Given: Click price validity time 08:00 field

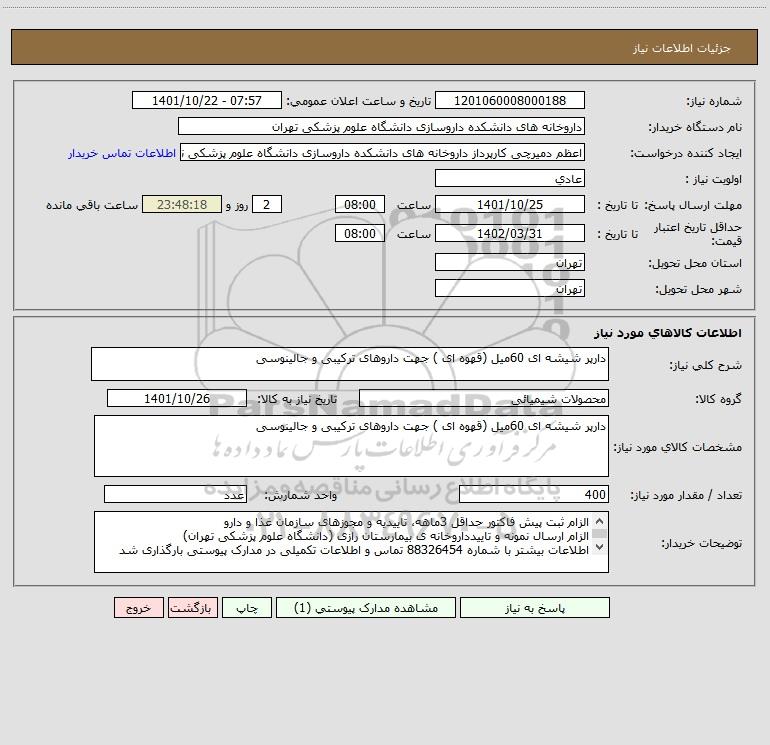Looking at the screenshot, I should (x=359, y=233).
